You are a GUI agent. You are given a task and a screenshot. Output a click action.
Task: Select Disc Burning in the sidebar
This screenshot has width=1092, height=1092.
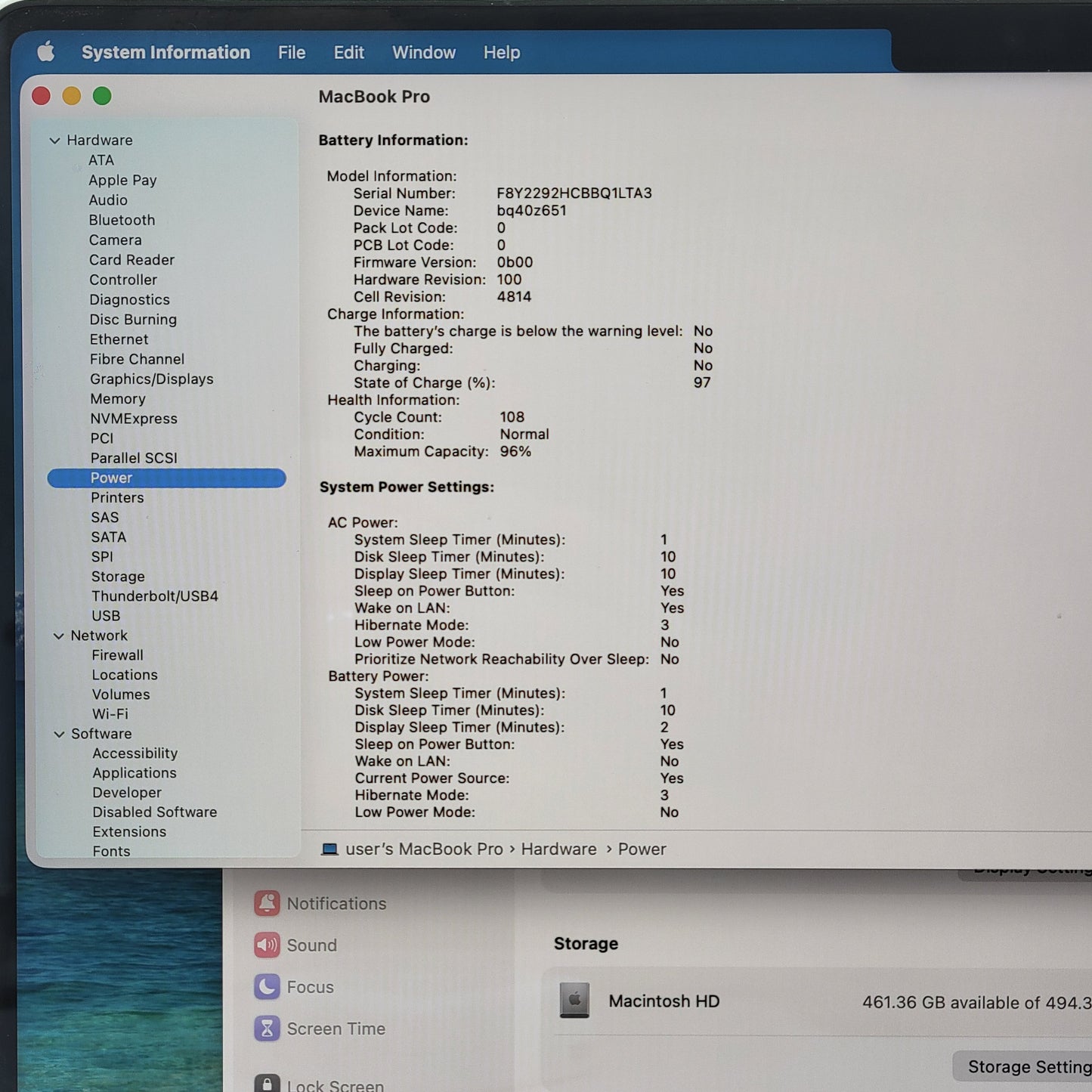tap(133, 320)
